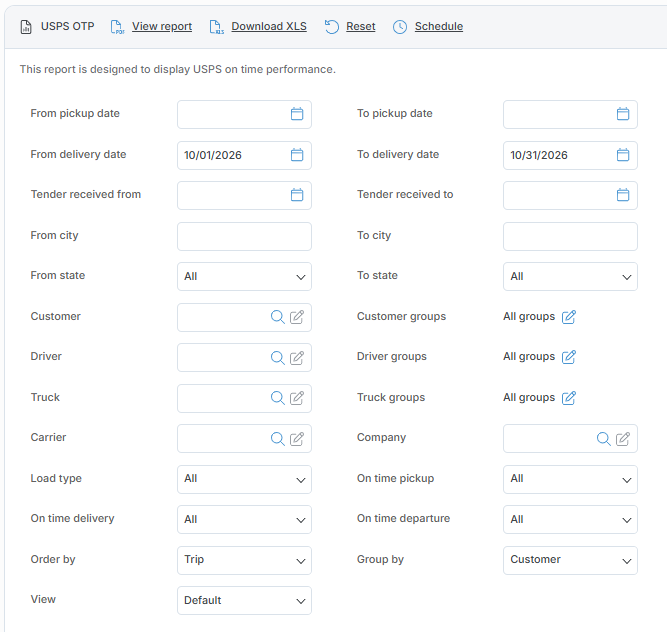Click the Truck search magnifier icon
The image size is (667, 632).
pyautogui.click(x=278, y=398)
